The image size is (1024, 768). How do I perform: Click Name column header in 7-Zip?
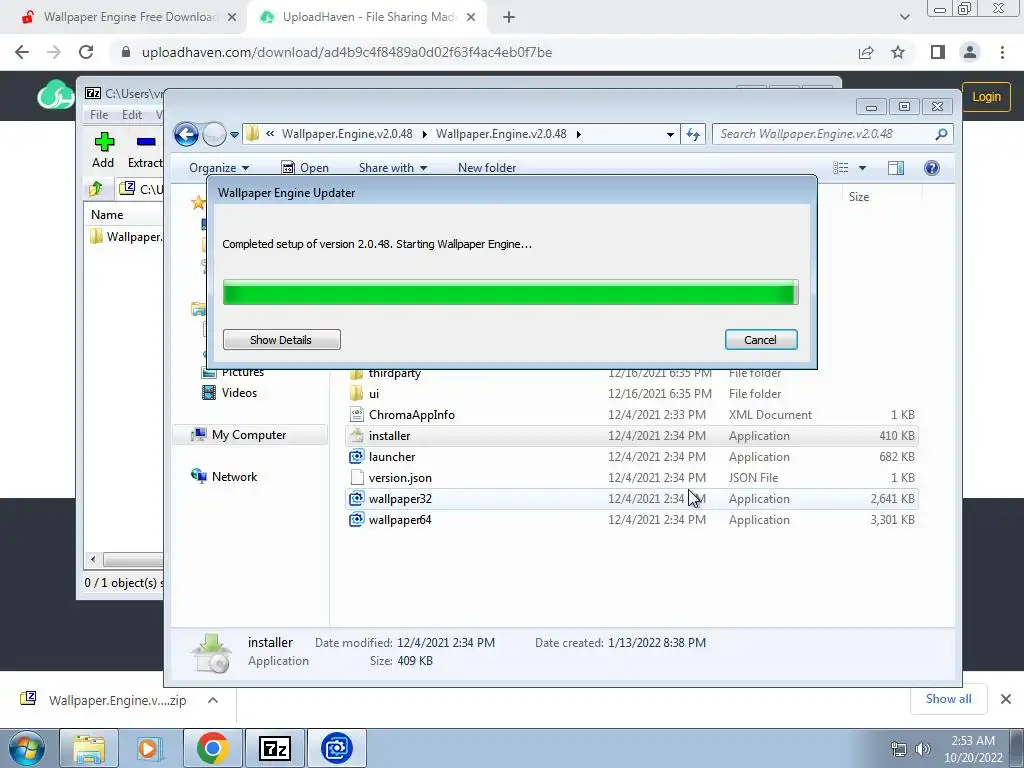click(107, 215)
